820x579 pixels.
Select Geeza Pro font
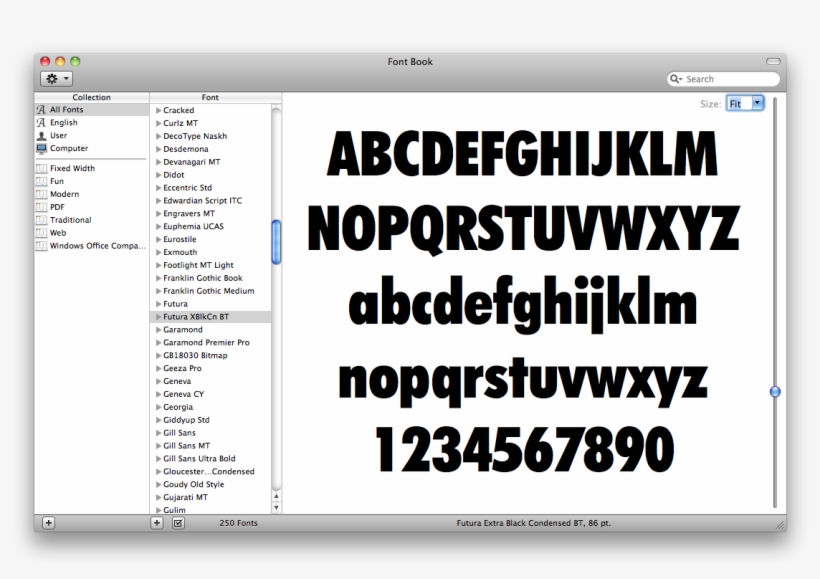(x=182, y=368)
